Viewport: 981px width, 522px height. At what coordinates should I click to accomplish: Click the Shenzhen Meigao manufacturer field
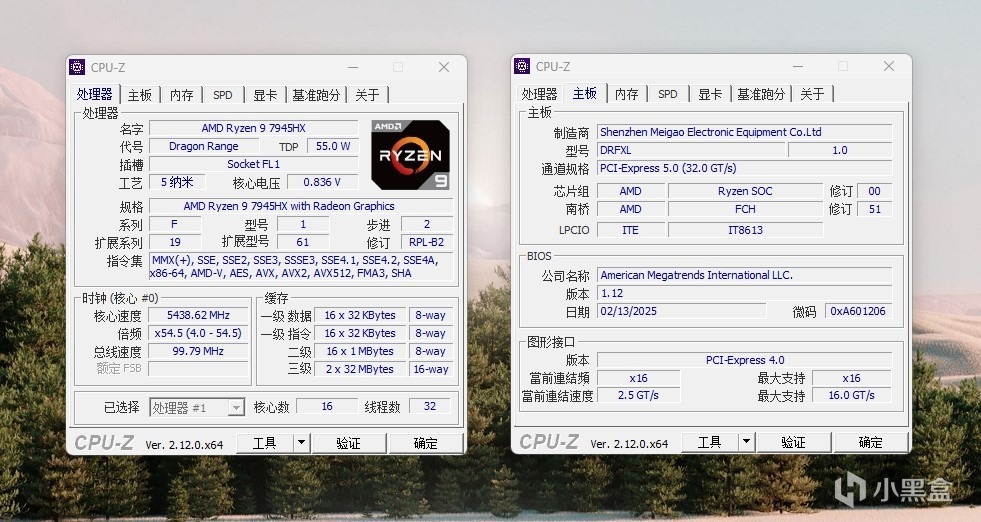pyautogui.click(x=745, y=132)
